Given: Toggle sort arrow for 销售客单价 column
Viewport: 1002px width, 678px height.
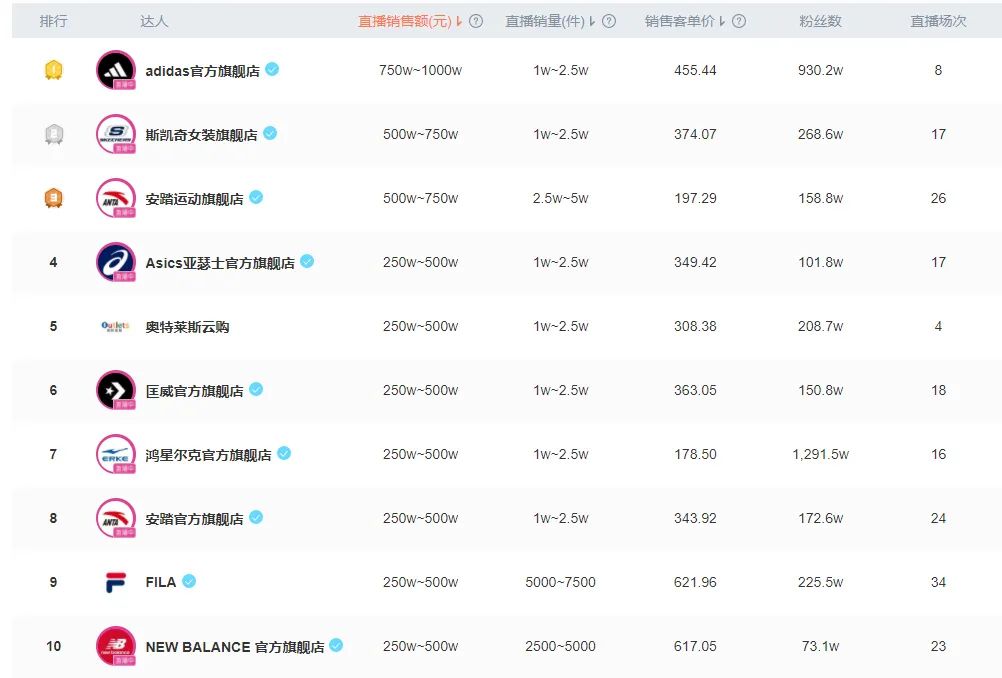Looking at the screenshot, I should [x=722, y=18].
